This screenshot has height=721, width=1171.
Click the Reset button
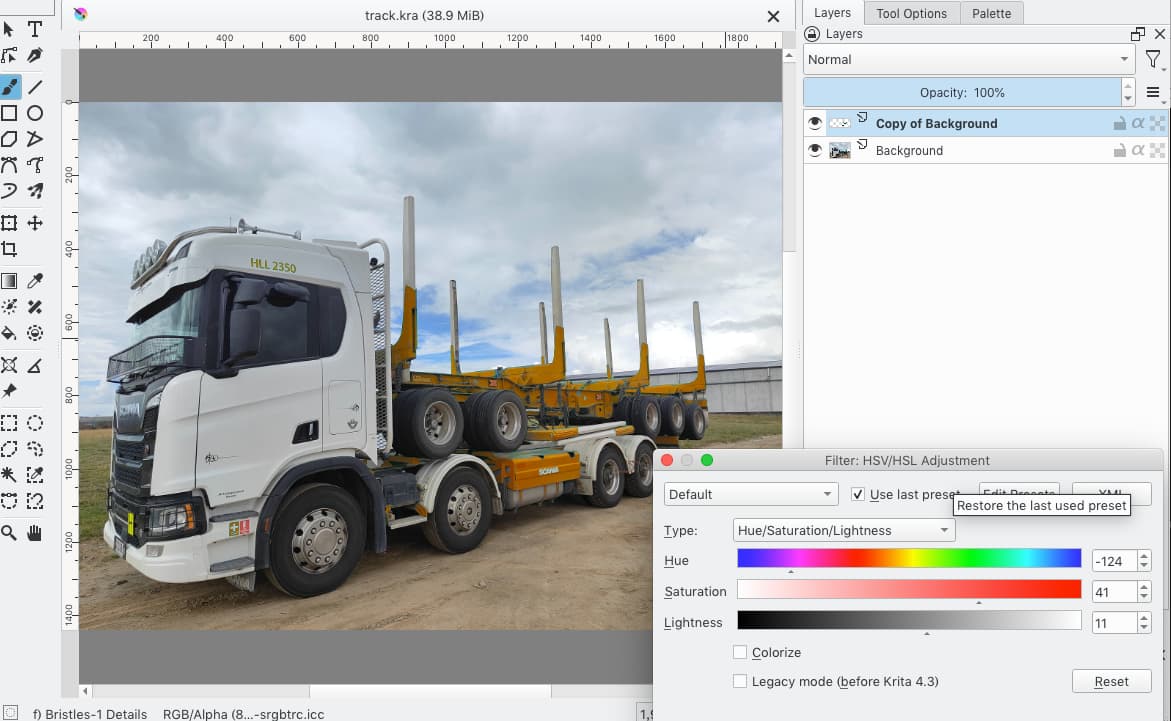1111,681
